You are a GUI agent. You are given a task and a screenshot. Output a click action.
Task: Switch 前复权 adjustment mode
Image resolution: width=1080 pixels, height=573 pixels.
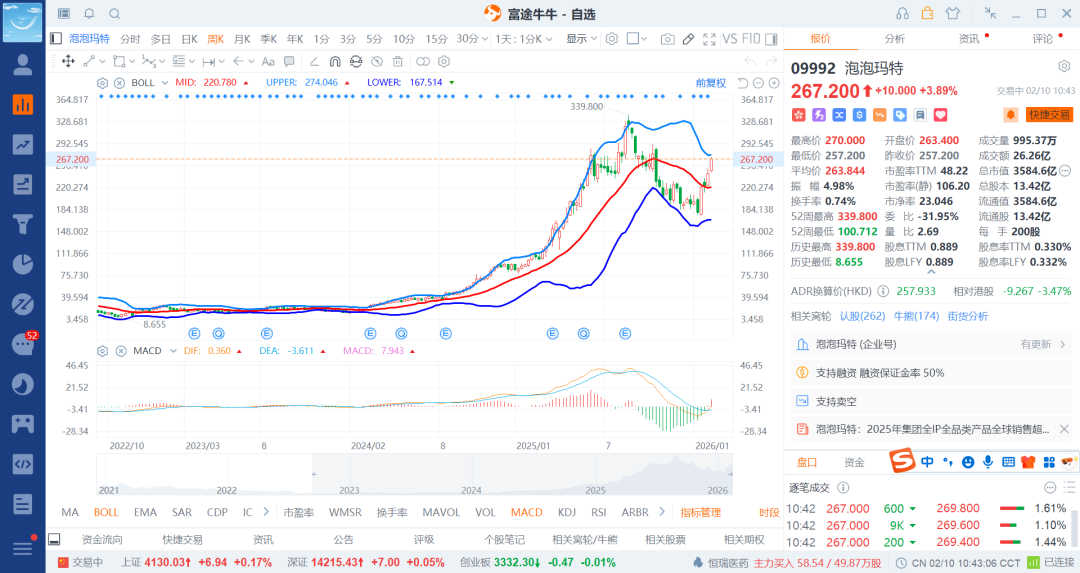point(711,83)
